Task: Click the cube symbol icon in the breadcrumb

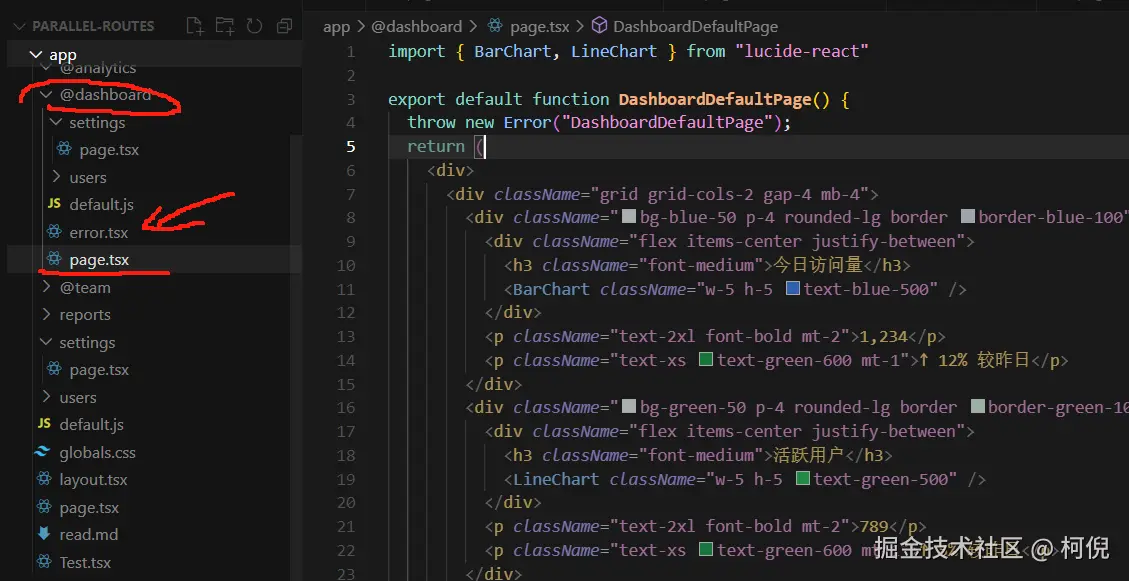Action: (x=599, y=27)
